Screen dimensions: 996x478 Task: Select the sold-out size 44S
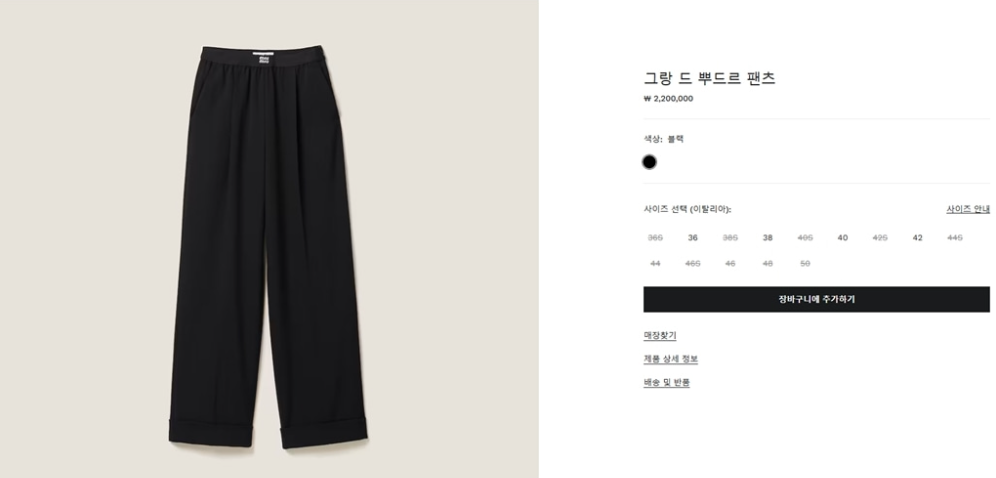click(x=955, y=238)
